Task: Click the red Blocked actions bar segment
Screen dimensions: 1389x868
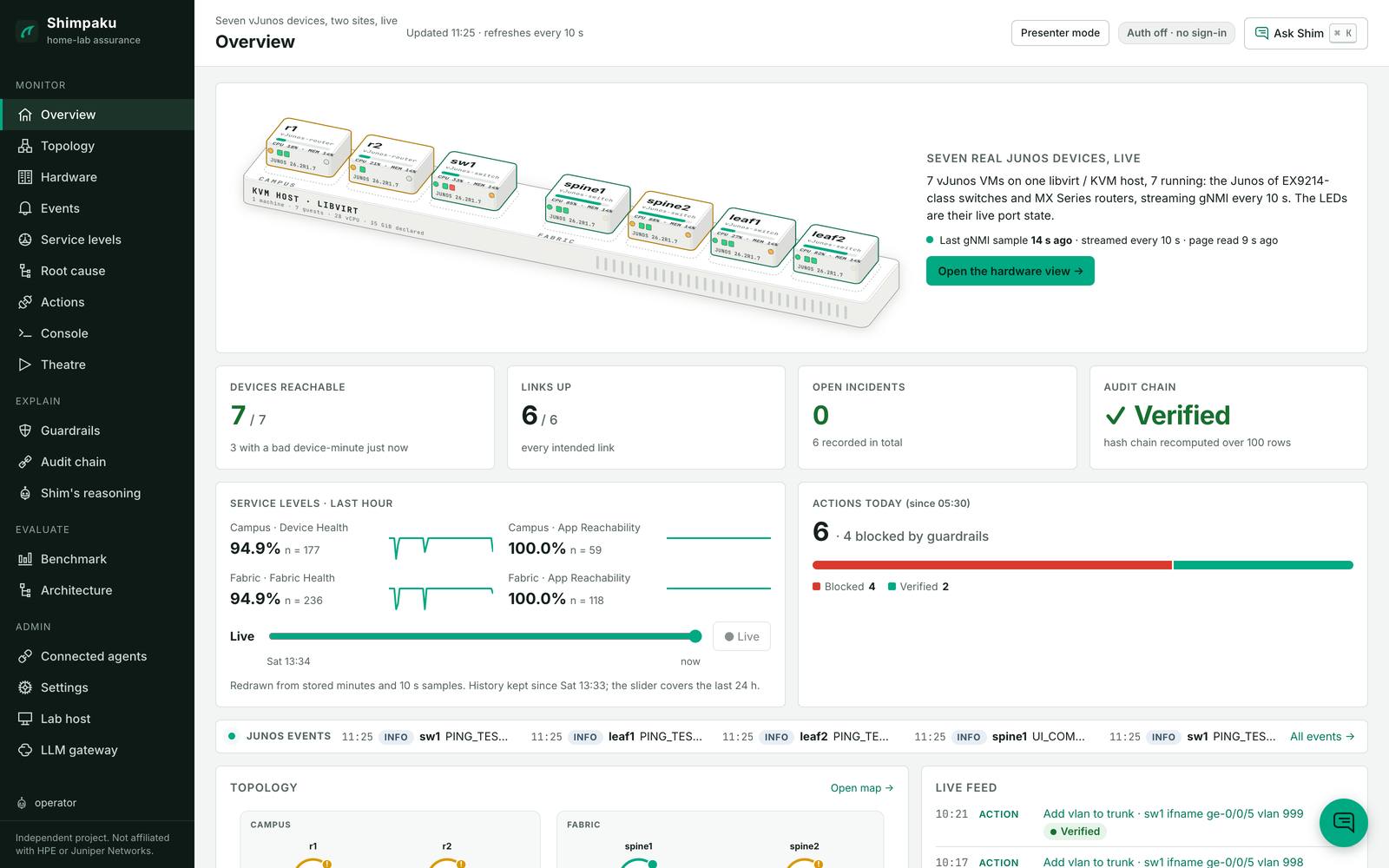Action: pos(991,565)
